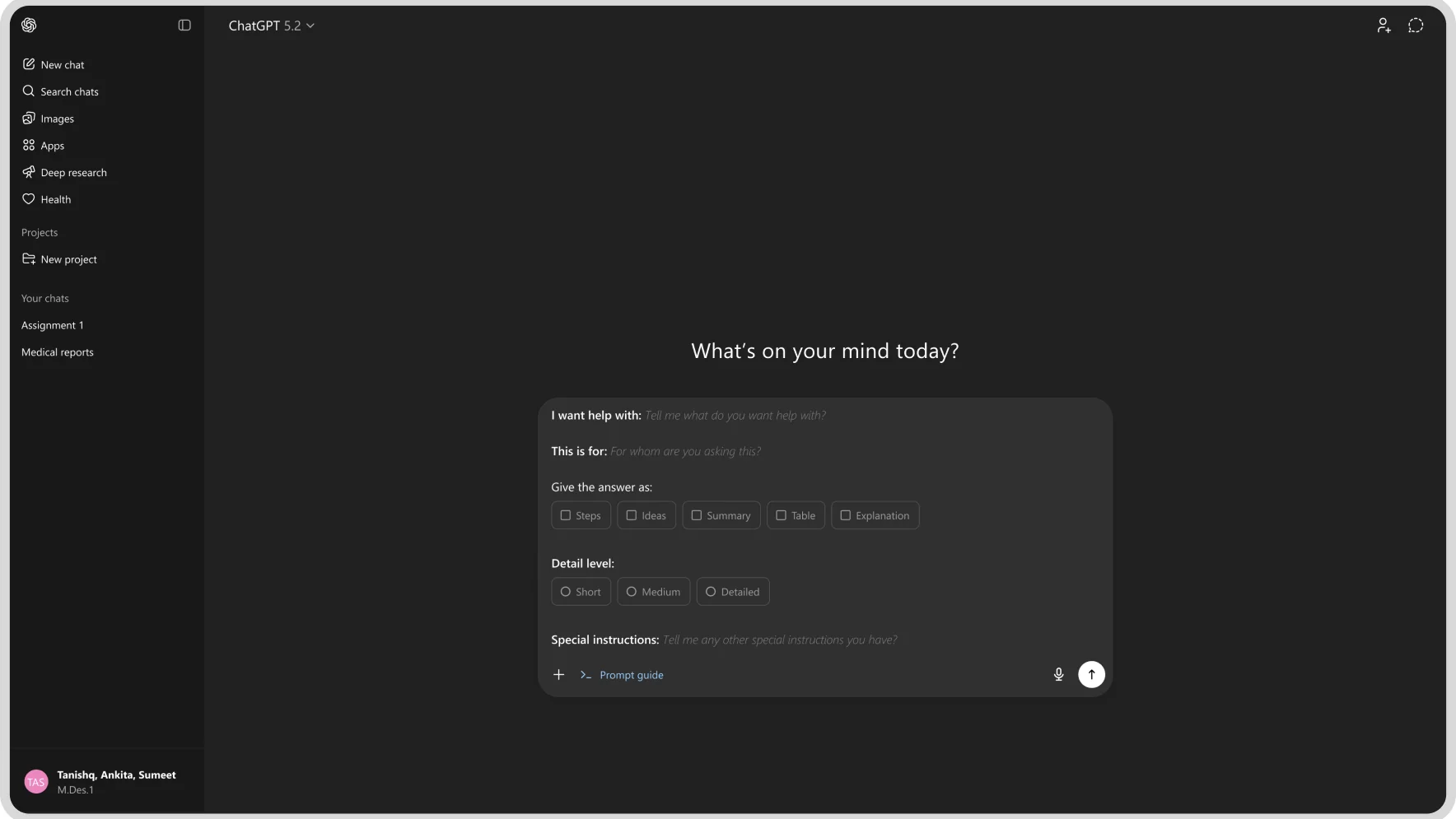Select the Short detail level
The width and height of the screenshot is (1456, 819).
(x=581, y=592)
